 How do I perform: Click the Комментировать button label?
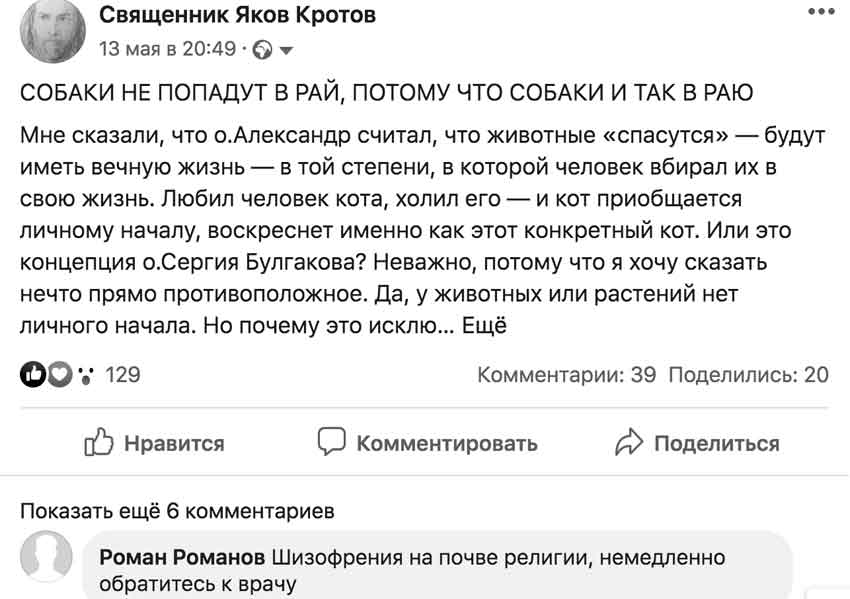[447, 443]
